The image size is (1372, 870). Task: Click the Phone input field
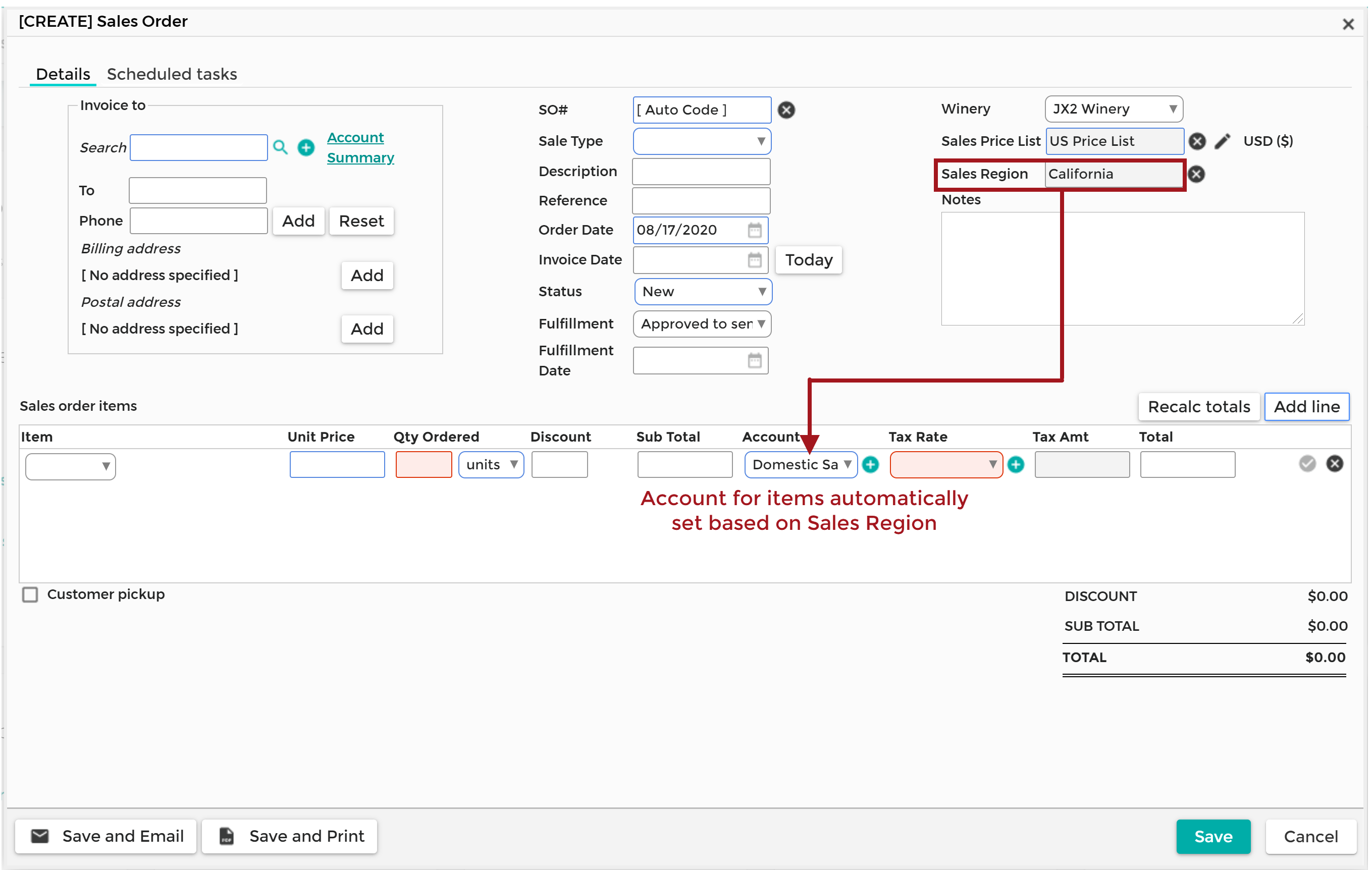[x=198, y=221]
